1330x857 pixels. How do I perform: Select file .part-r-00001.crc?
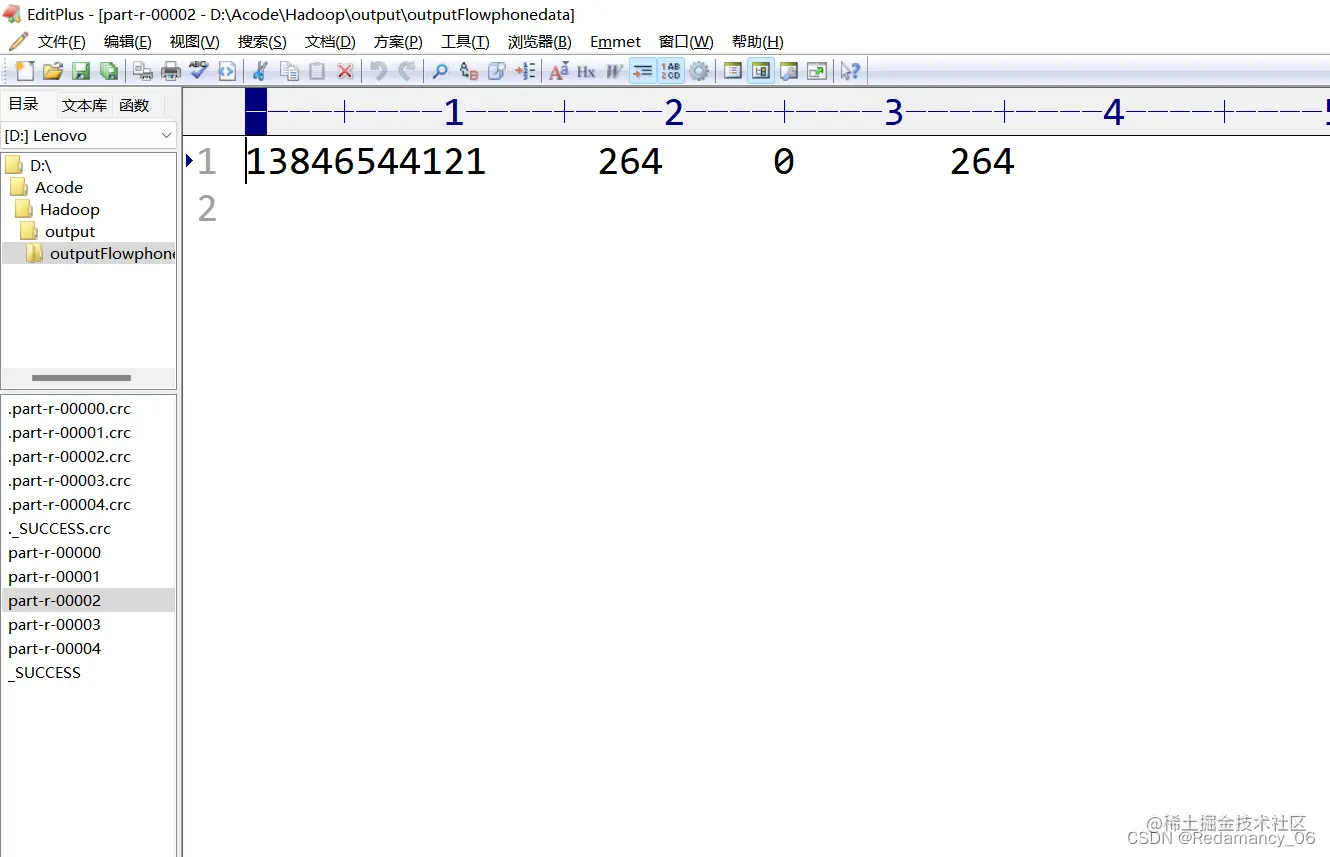point(69,432)
